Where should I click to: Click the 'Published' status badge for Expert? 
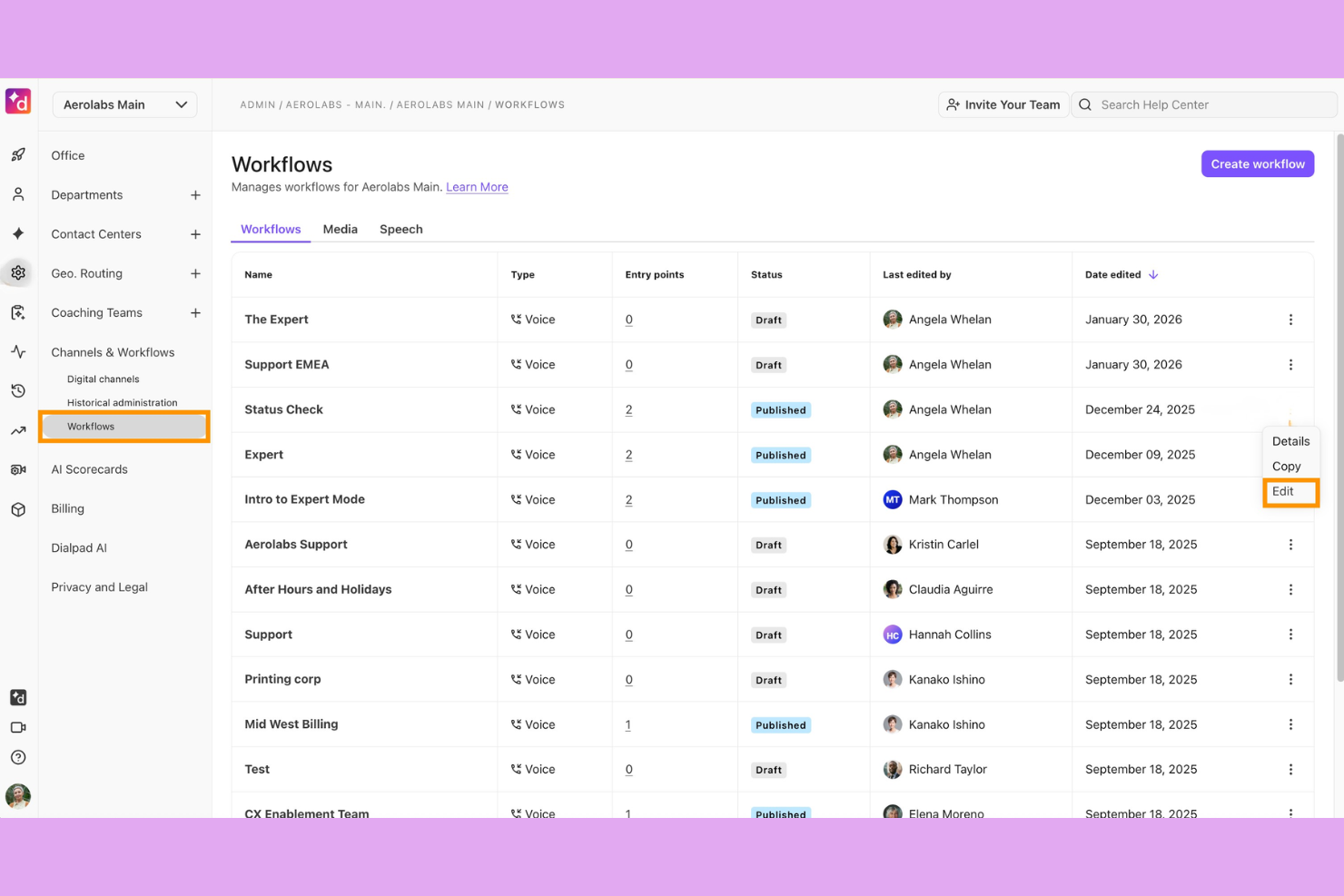[x=781, y=455]
